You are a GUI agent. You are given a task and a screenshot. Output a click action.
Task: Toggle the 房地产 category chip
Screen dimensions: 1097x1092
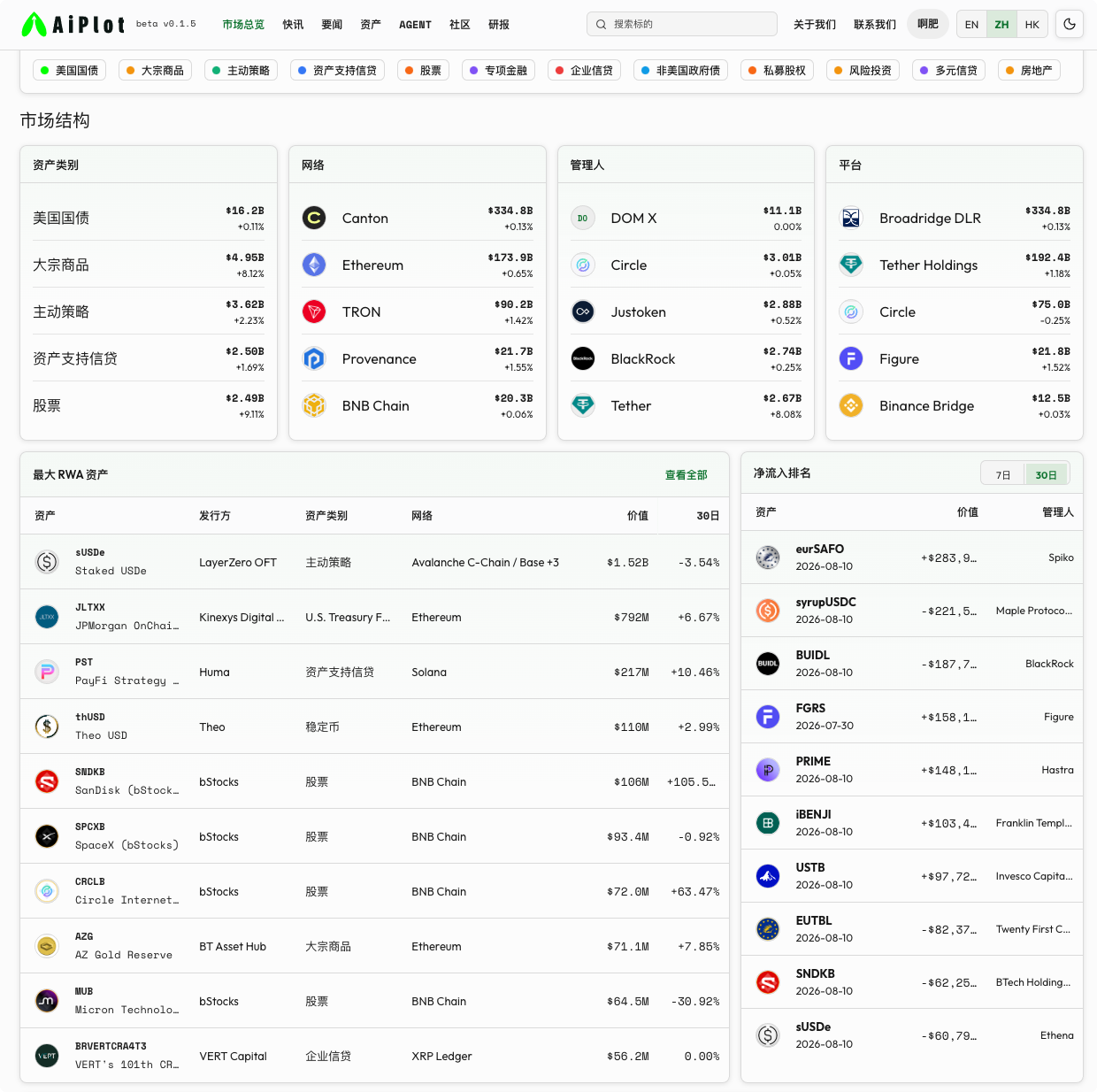point(1029,71)
